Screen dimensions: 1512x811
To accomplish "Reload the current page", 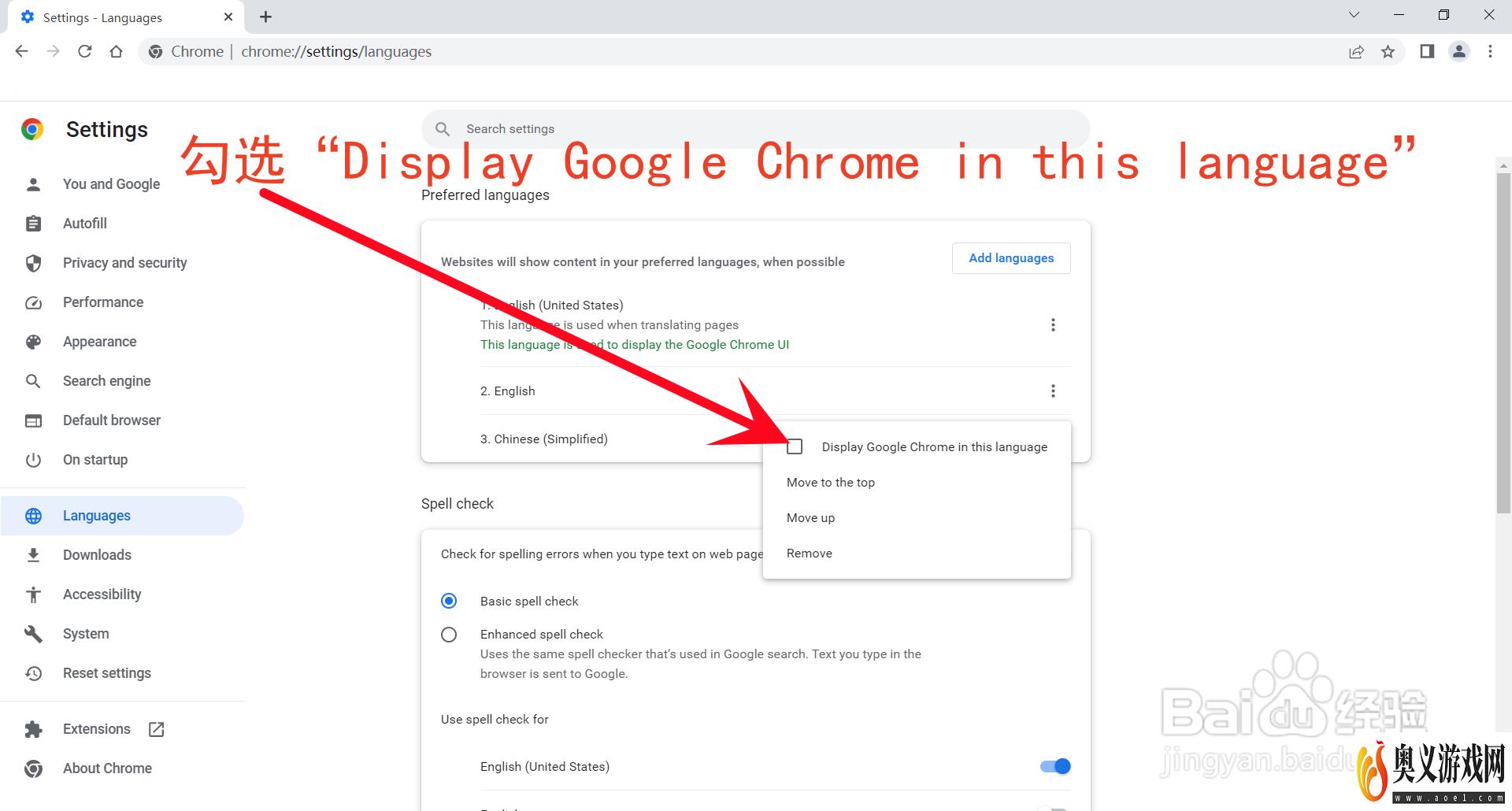I will click(84, 51).
